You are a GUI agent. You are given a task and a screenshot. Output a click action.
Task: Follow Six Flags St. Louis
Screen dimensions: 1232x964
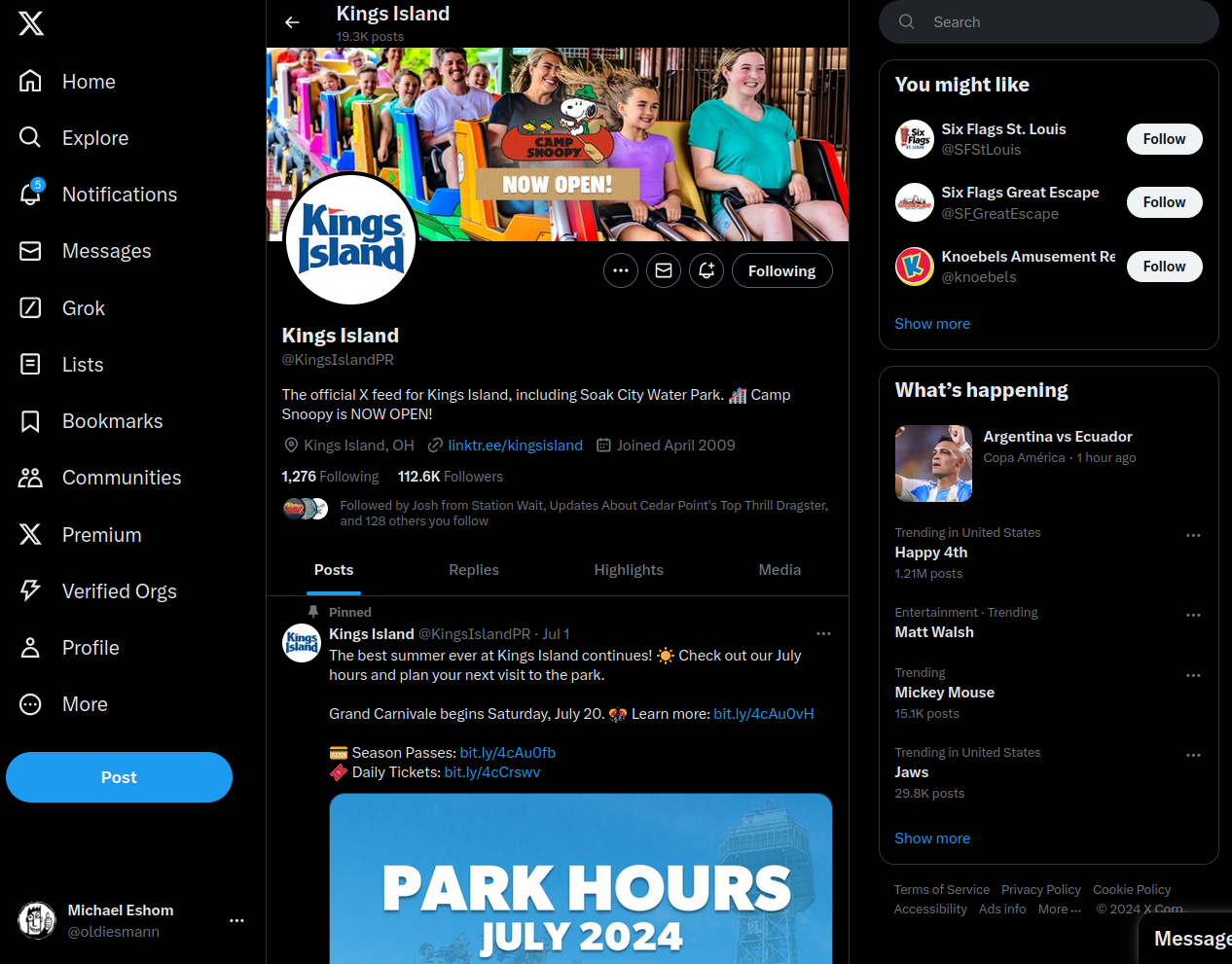point(1165,139)
